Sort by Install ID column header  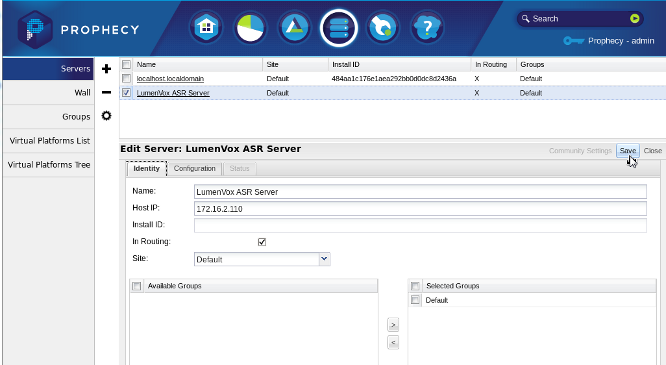[x=399, y=65]
